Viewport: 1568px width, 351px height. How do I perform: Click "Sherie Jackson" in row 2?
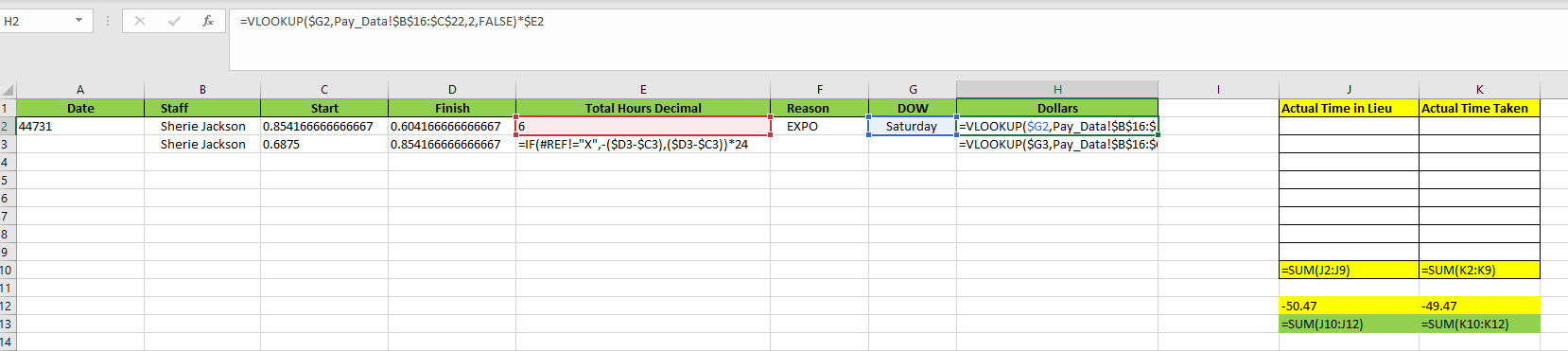point(202,126)
